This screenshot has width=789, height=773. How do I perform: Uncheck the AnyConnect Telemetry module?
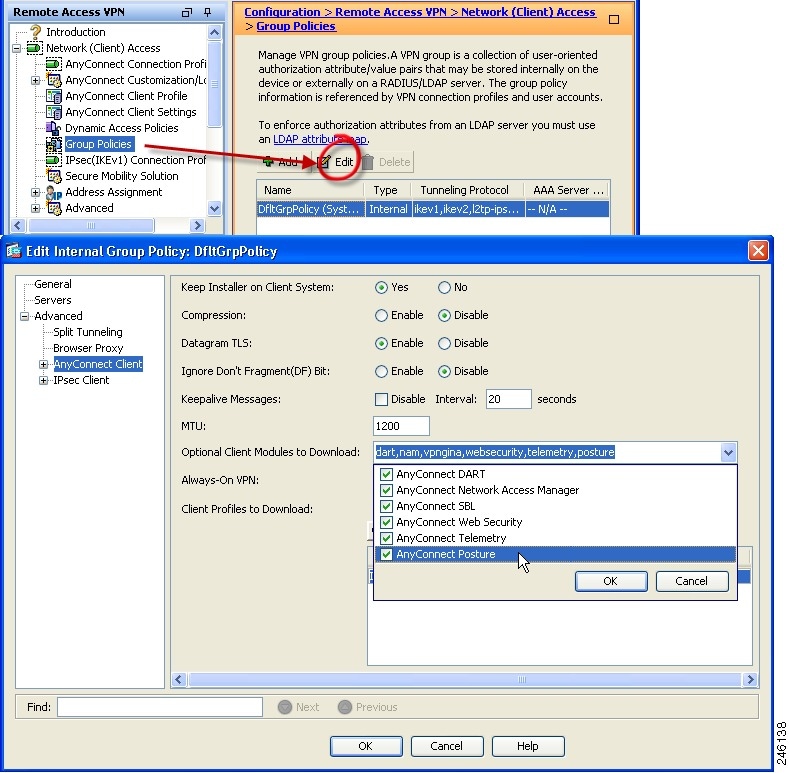click(386, 538)
